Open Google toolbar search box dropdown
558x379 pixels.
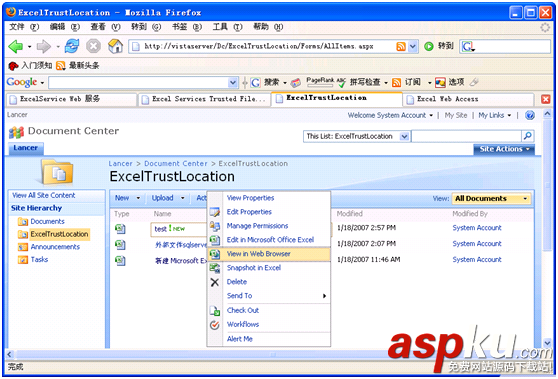(x=233, y=83)
